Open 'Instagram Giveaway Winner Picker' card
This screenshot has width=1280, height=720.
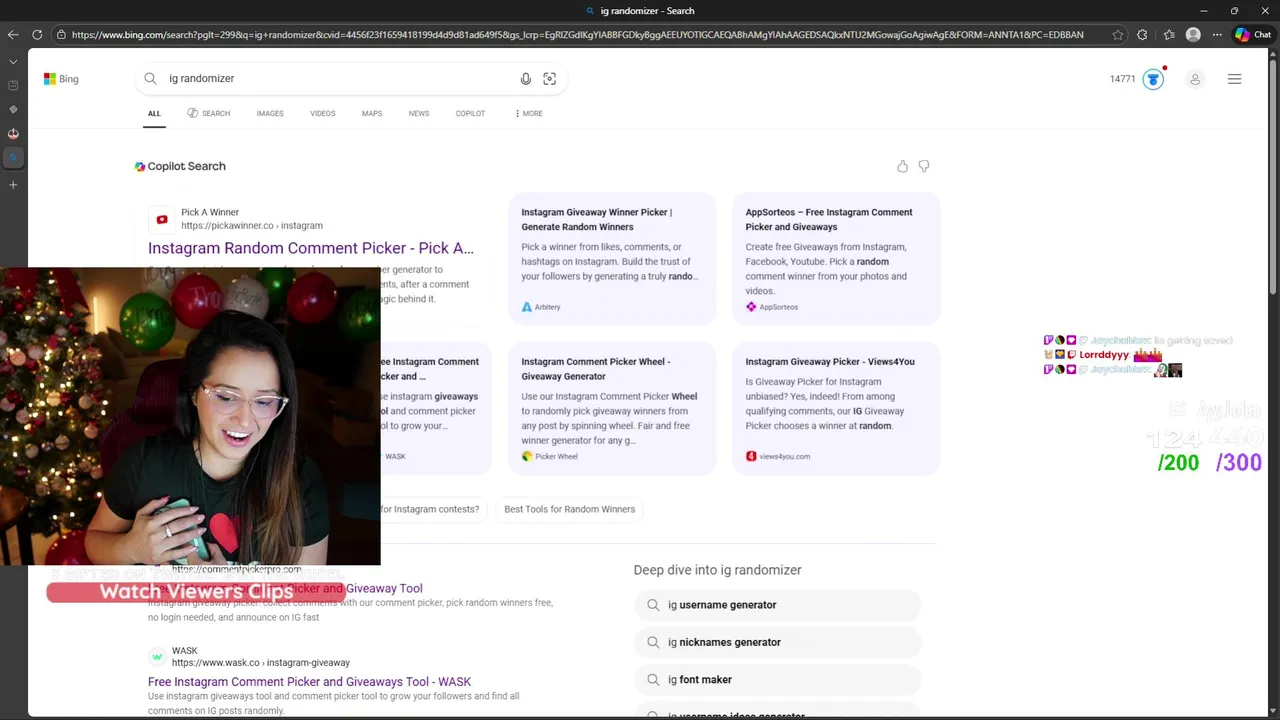612,259
